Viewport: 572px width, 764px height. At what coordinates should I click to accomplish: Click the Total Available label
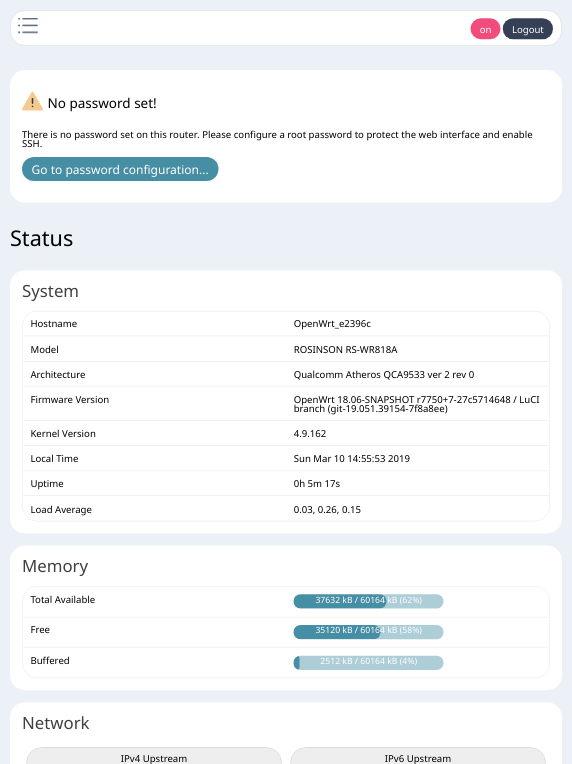(x=62, y=599)
